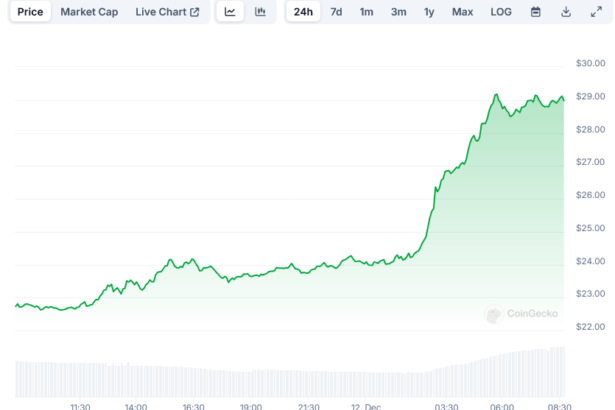
Task: Choose the 1y time range
Action: point(429,12)
